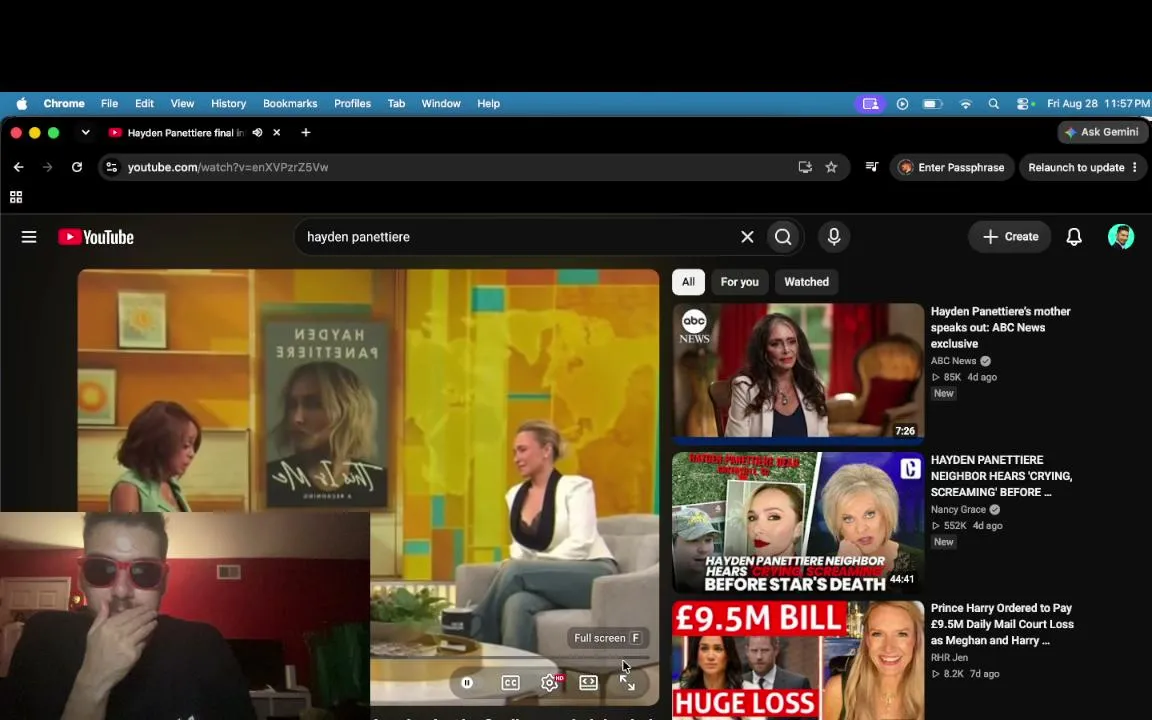Open the Tab menu

tap(397, 104)
